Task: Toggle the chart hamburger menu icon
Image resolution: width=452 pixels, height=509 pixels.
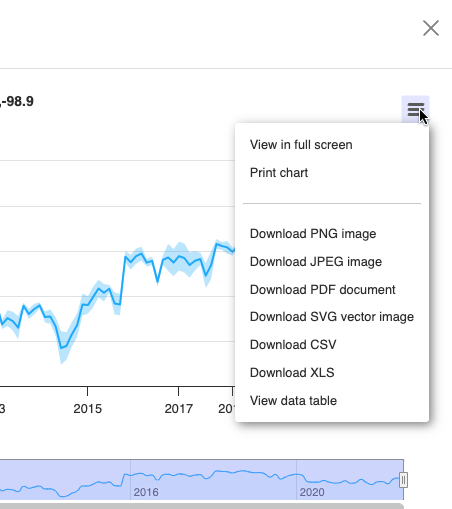Action: pos(415,109)
